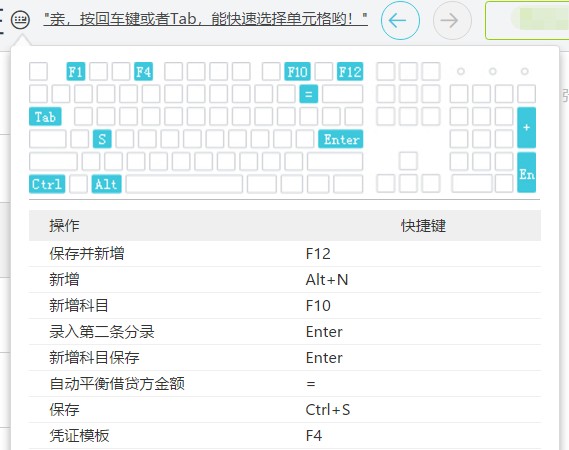Click the highlighted F10 key
The height and width of the screenshot is (450, 569).
click(x=297, y=71)
